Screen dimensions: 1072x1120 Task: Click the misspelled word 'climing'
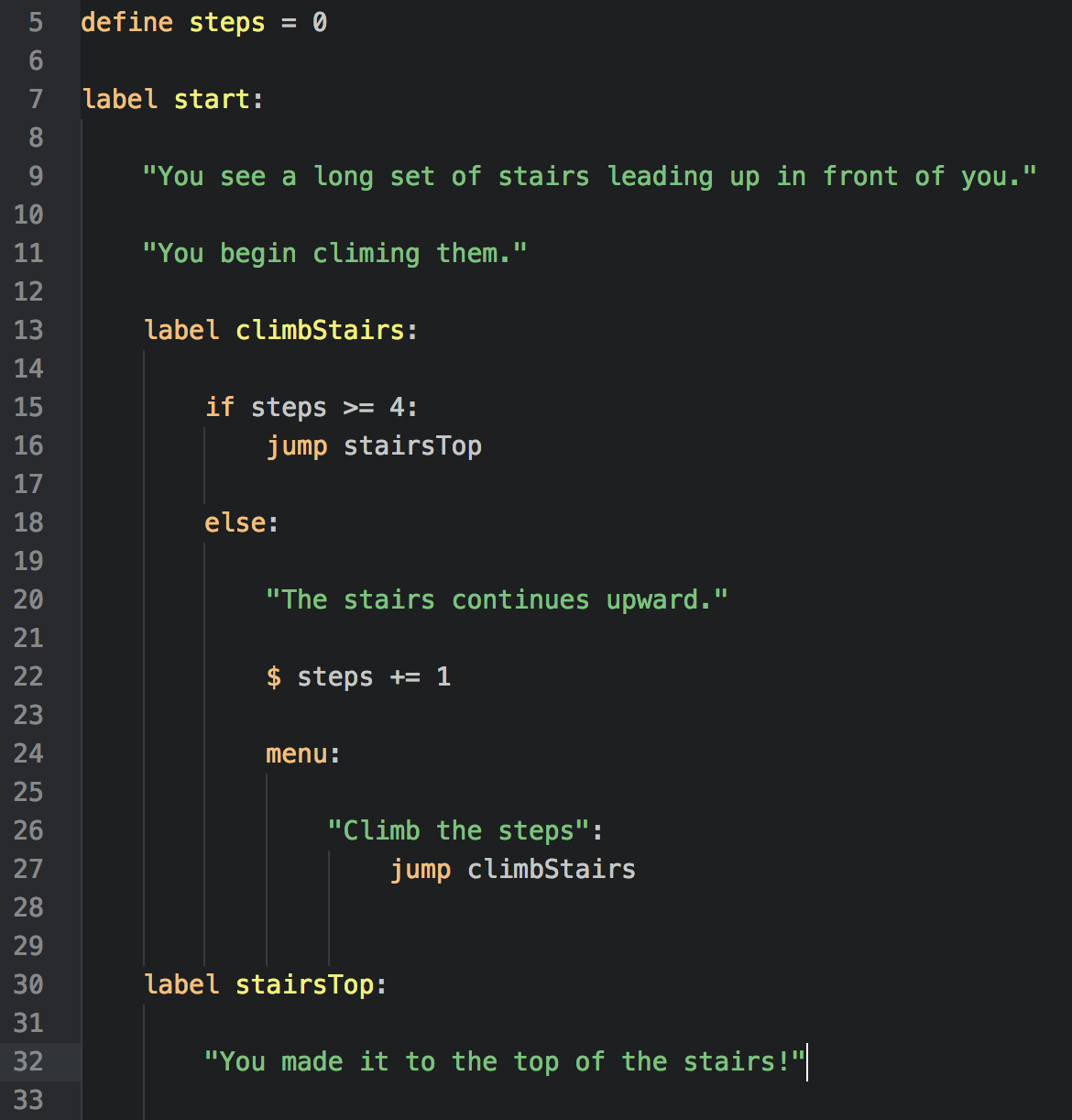[366, 253]
